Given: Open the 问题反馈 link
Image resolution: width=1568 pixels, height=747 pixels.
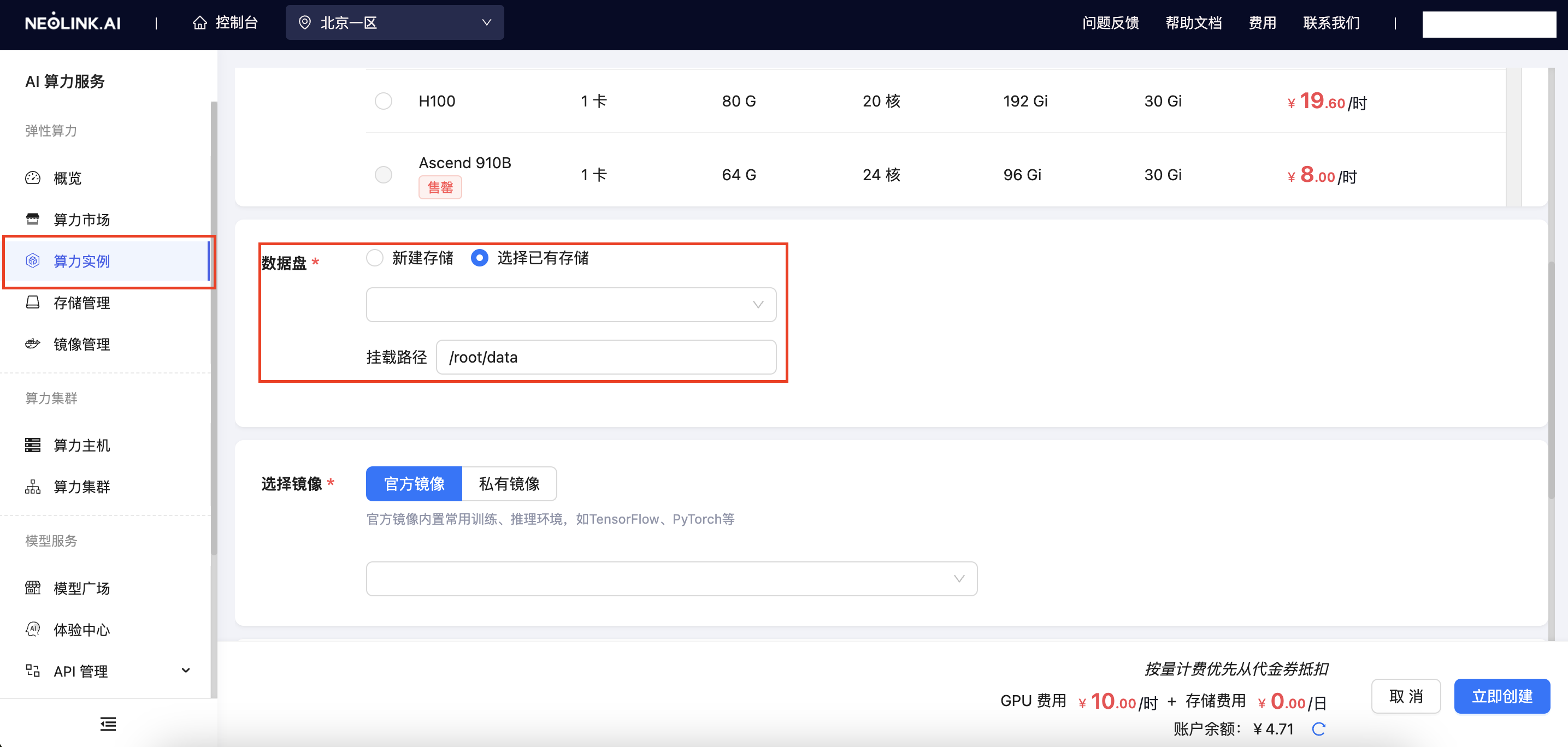Looking at the screenshot, I should click(1110, 22).
